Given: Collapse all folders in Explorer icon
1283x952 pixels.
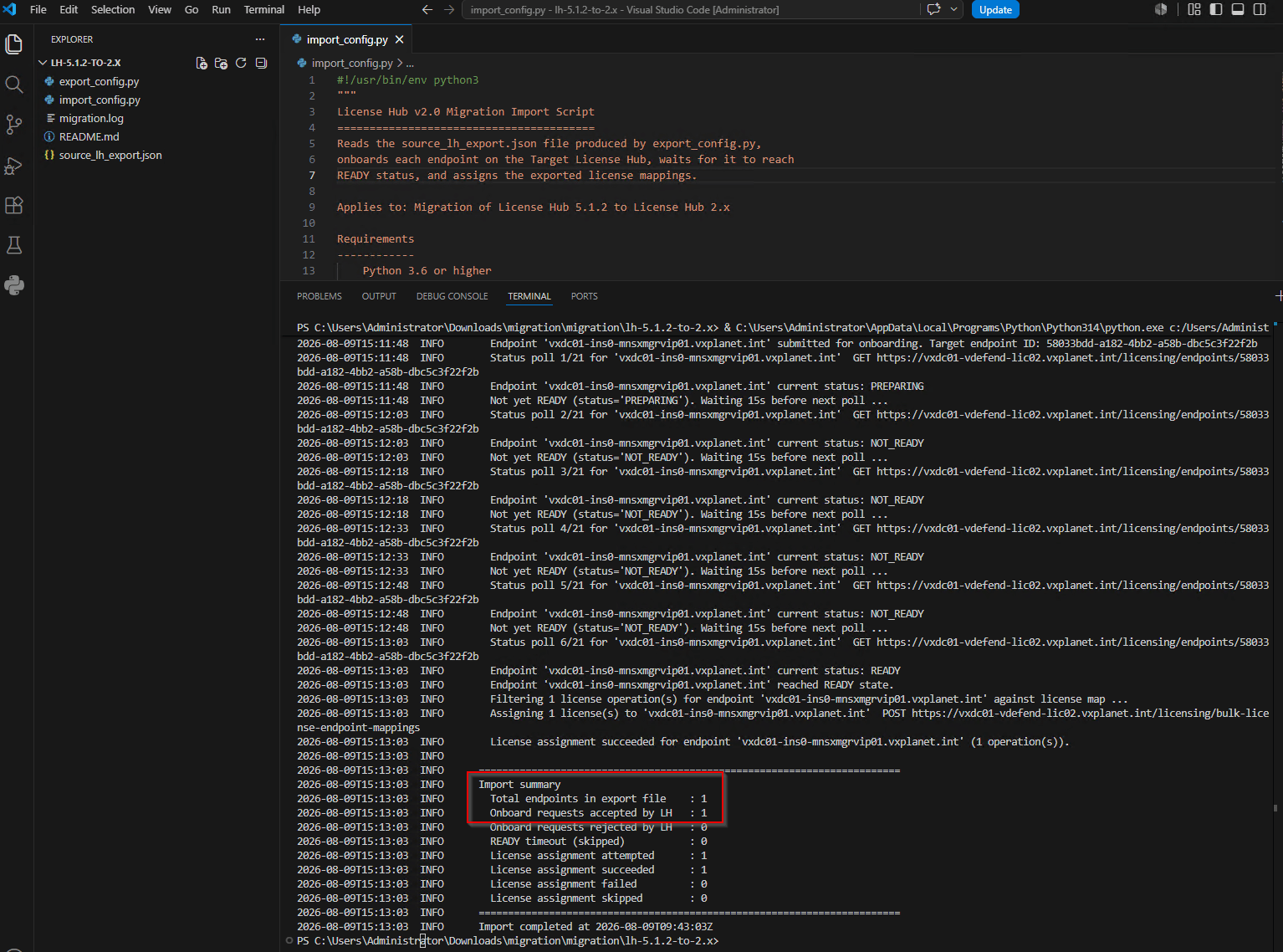Looking at the screenshot, I should pos(261,63).
